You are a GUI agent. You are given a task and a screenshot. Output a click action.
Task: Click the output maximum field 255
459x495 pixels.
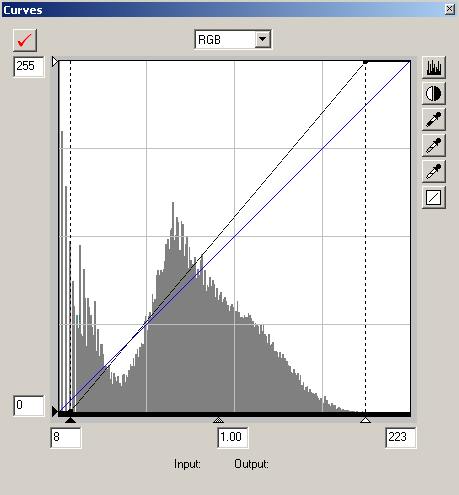tap(29, 67)
